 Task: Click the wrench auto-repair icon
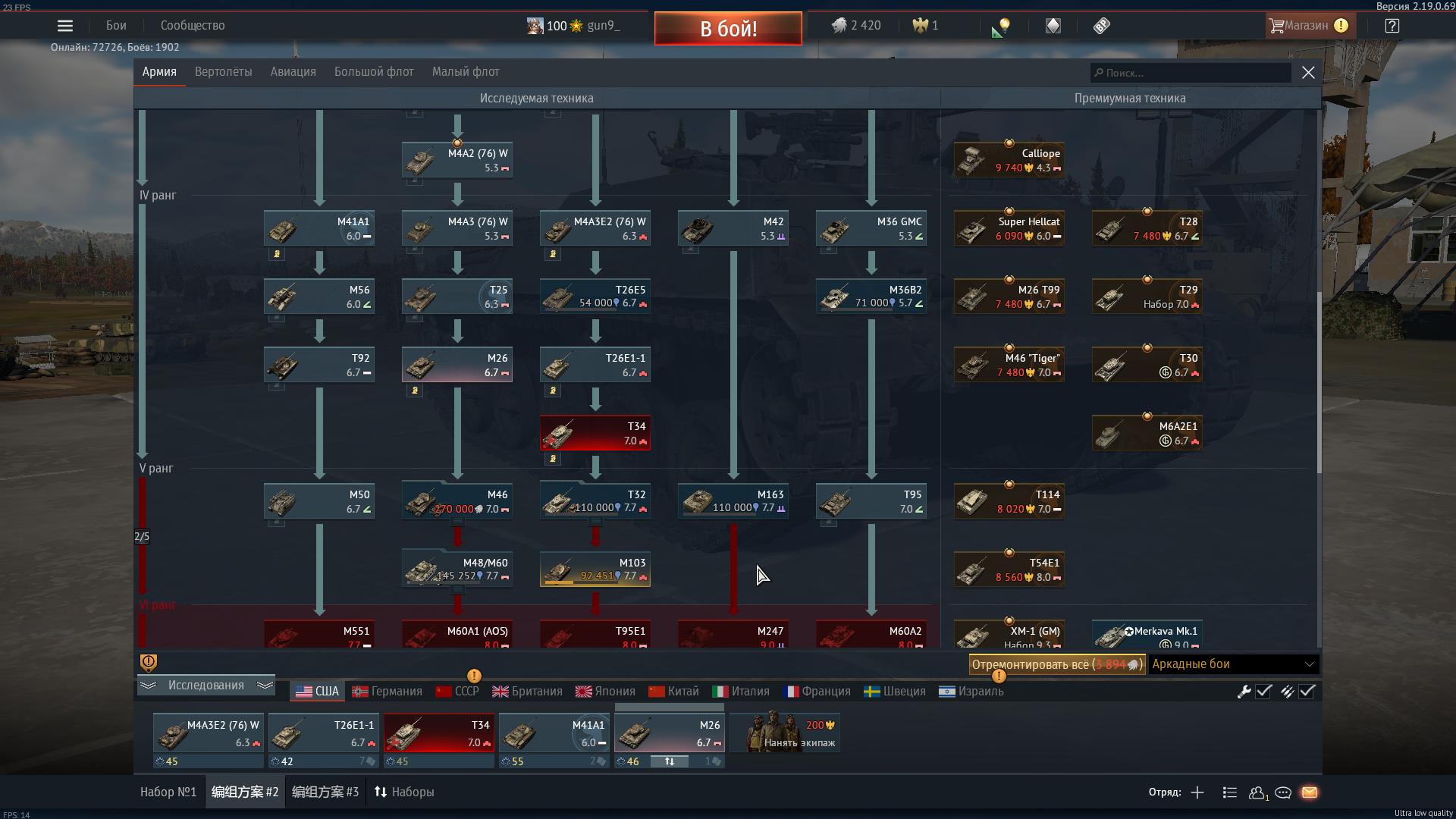pyautogui.click(x=1244, y=692)
